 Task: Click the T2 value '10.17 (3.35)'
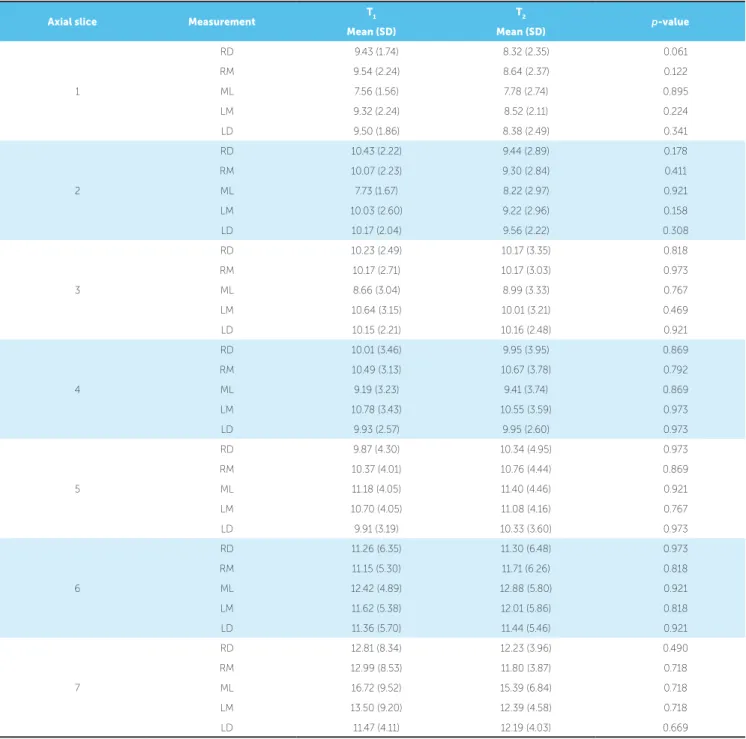coord(526,251)
